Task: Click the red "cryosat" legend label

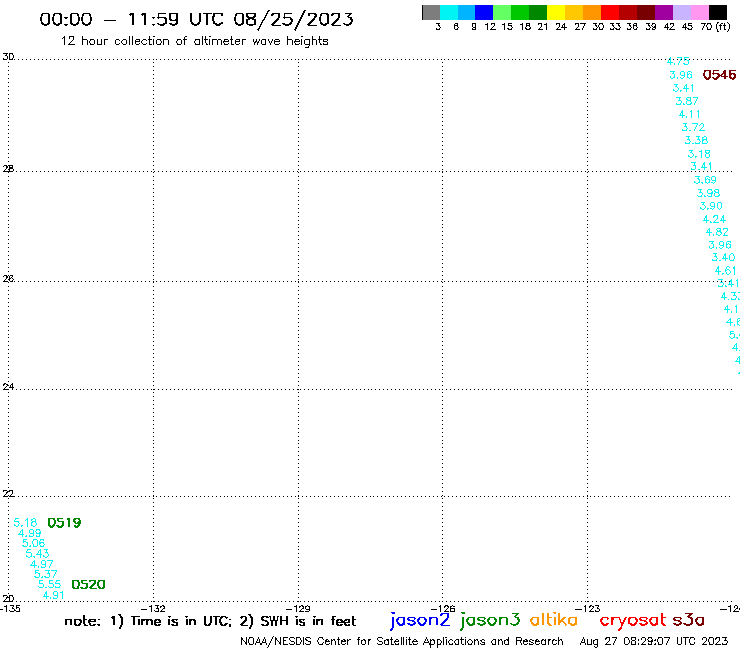Action: (632, 620)
